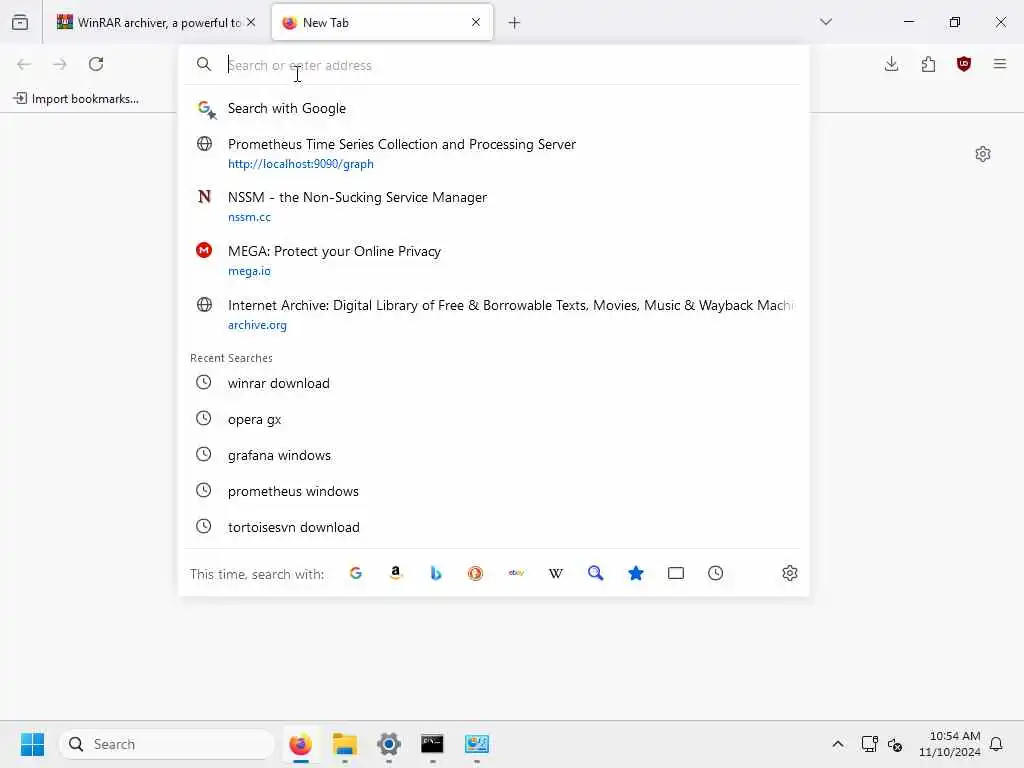Open the network status tray icon
The image size is (1024, 768).
pos(869,744)
